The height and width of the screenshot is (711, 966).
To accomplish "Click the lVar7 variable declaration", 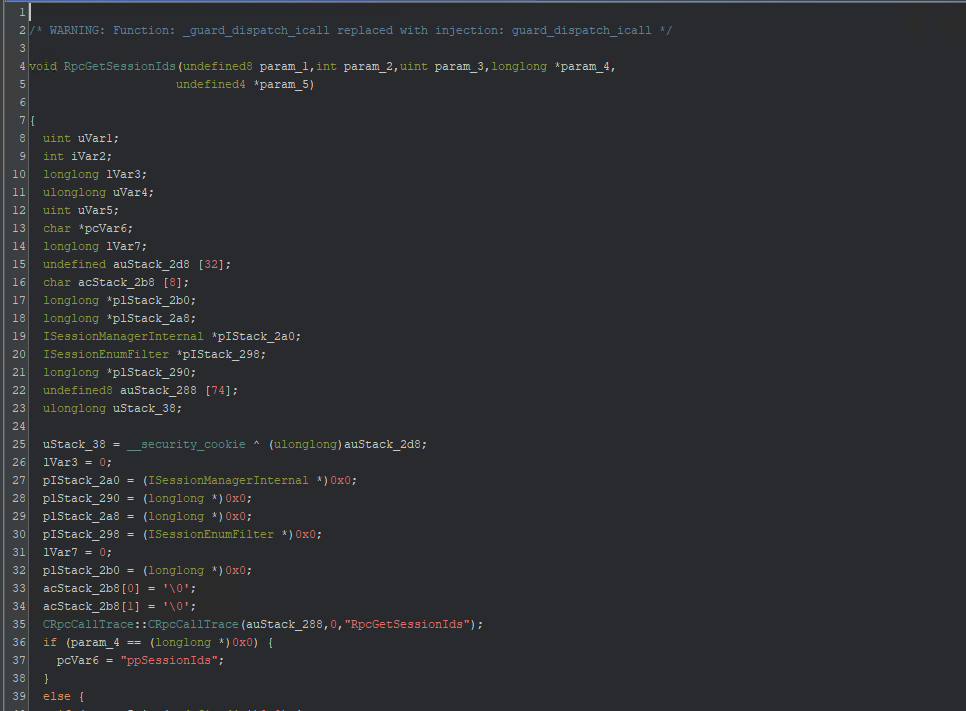I will click(x=95, y=246).
